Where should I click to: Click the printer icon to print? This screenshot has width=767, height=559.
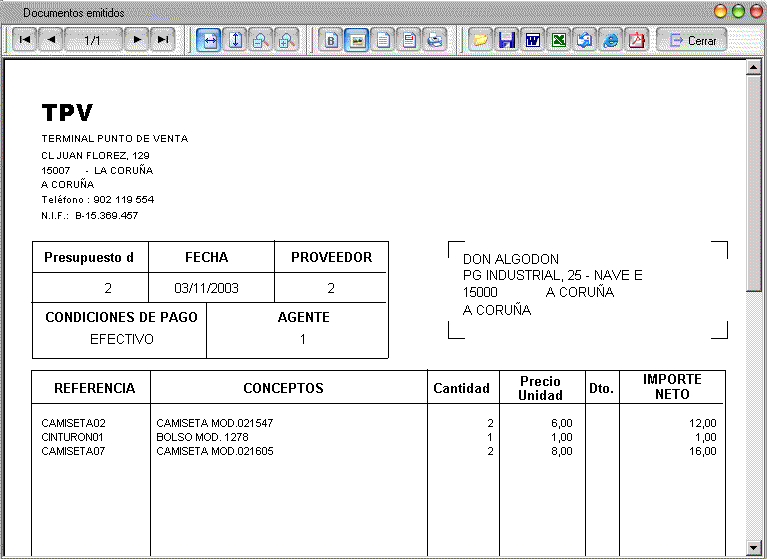435,40
